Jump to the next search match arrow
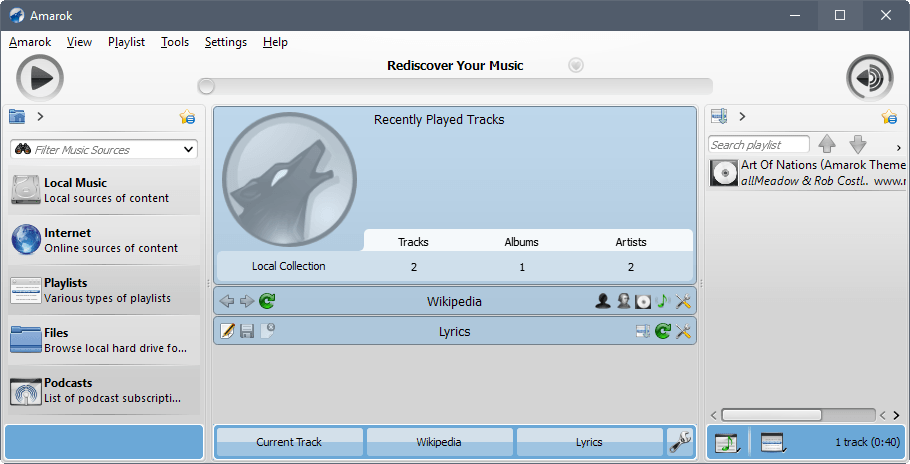The height and width of the screenshot is (464, 910). click(x=858, y=144)
